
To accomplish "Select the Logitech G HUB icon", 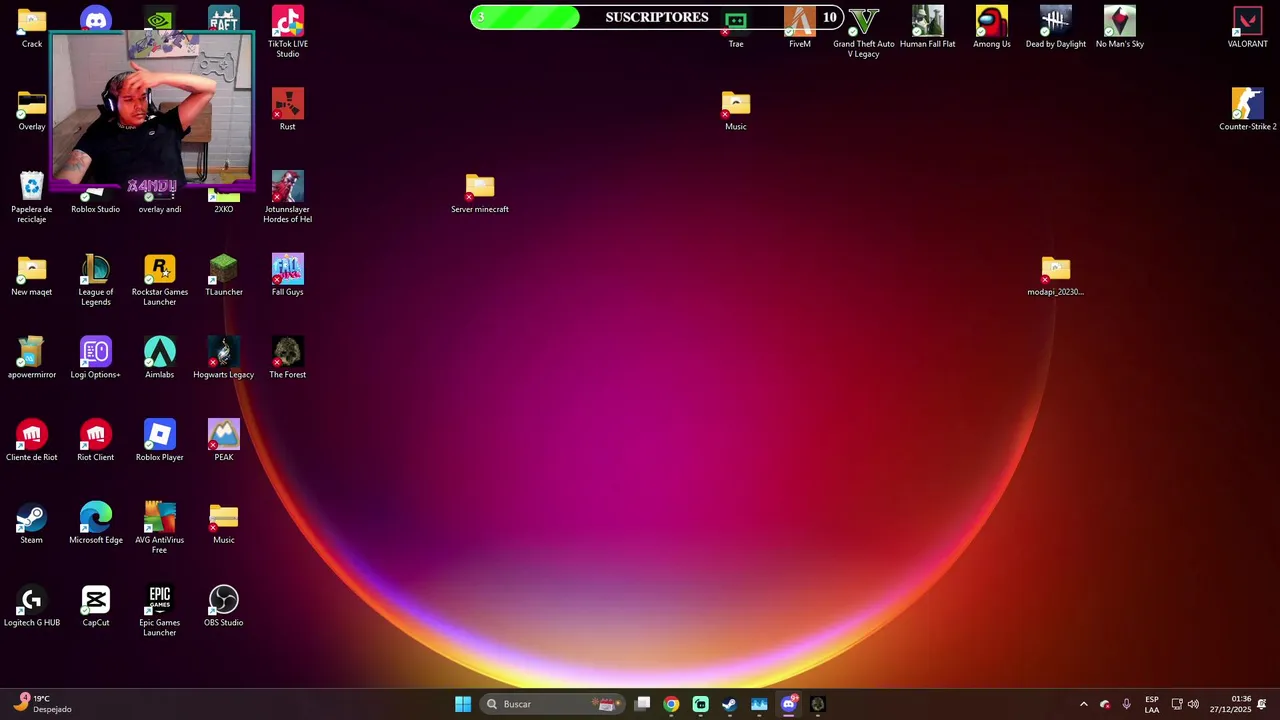I will [32, 607].
